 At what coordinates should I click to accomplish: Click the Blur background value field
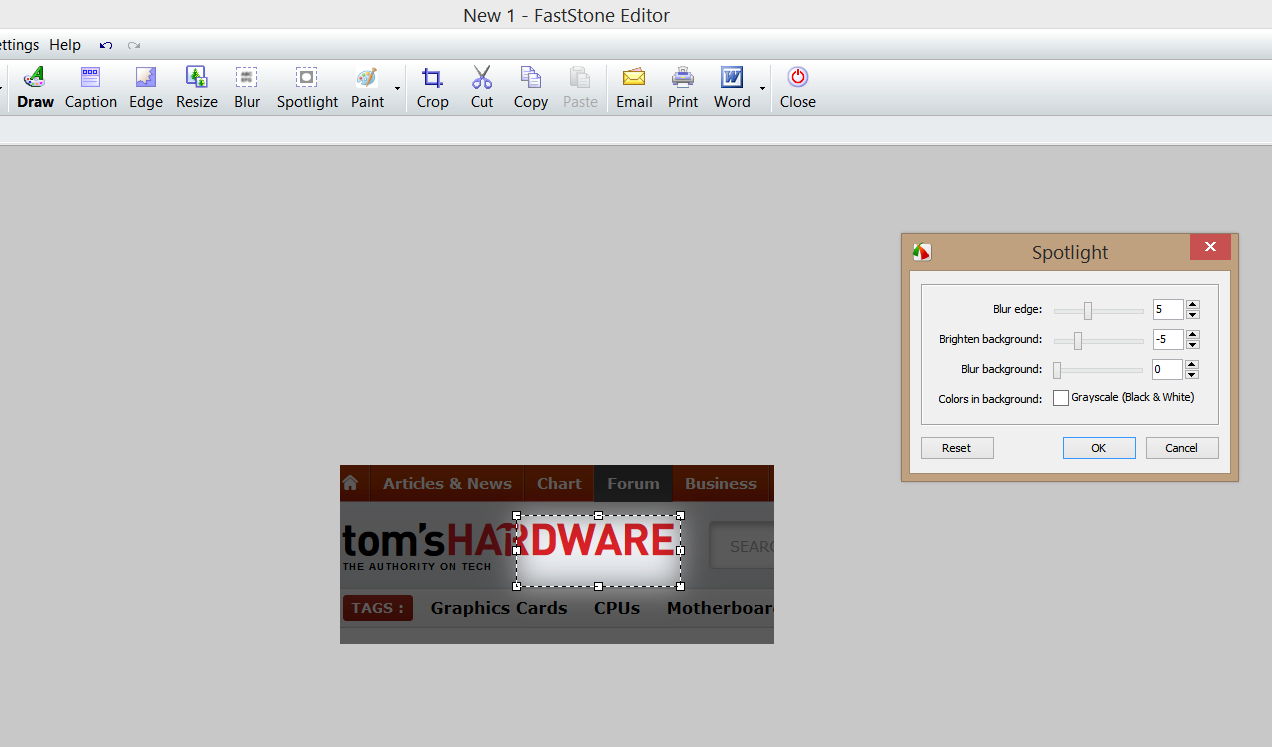click(1168, 370)
